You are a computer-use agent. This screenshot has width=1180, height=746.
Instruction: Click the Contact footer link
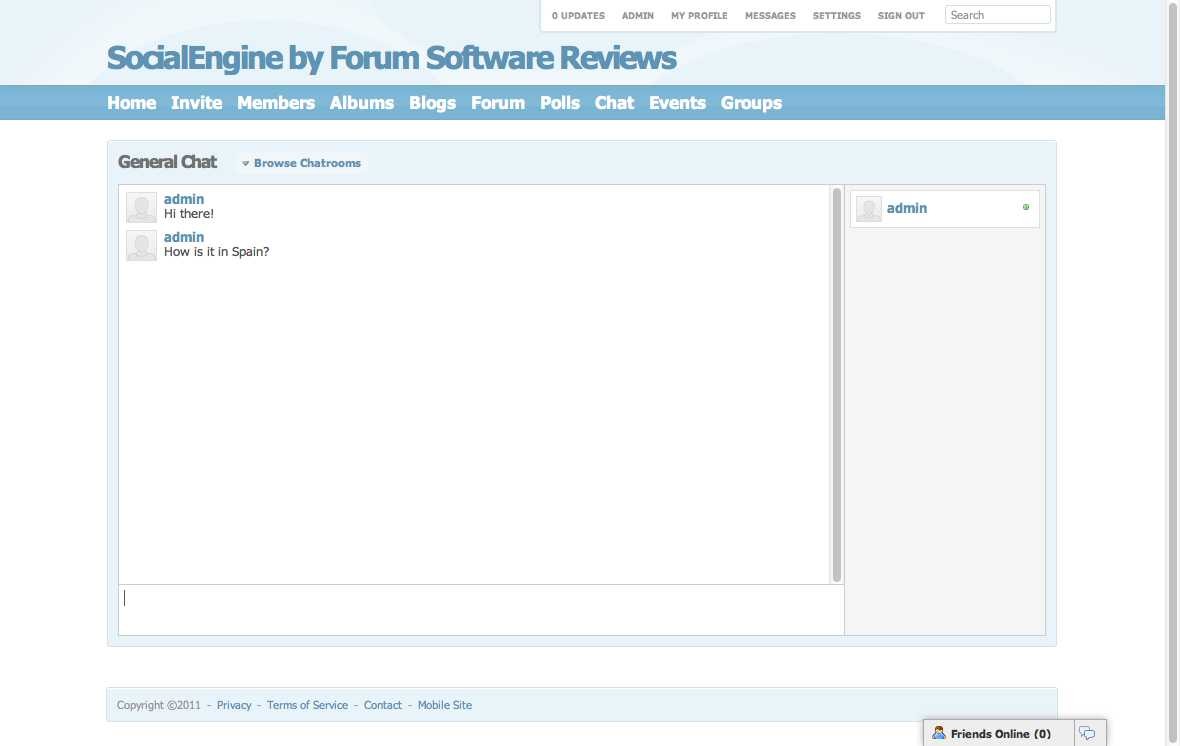[382, 705]
